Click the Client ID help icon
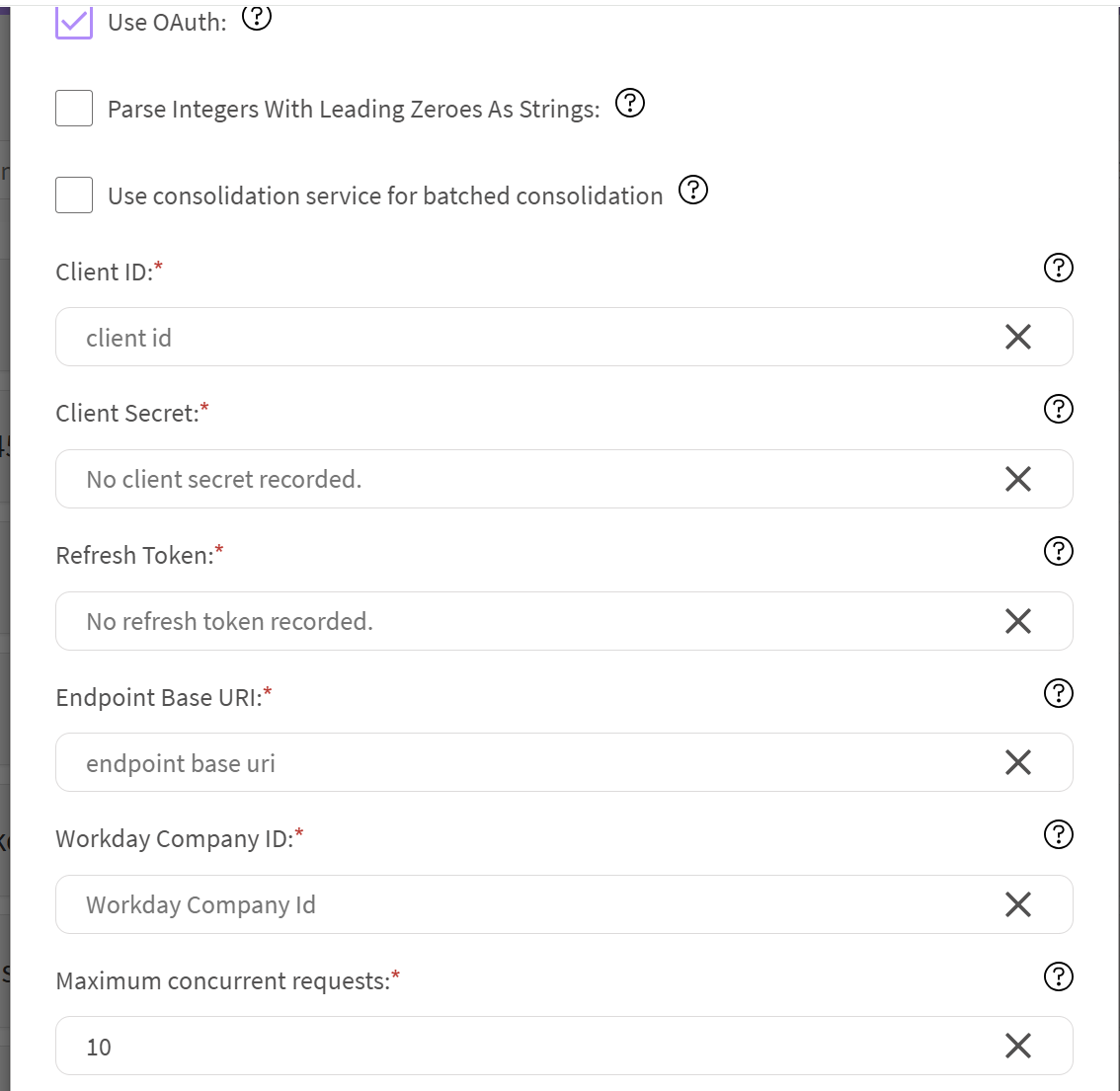Viewport: 1120px width, 1091px height. [x=1058, y=268]
